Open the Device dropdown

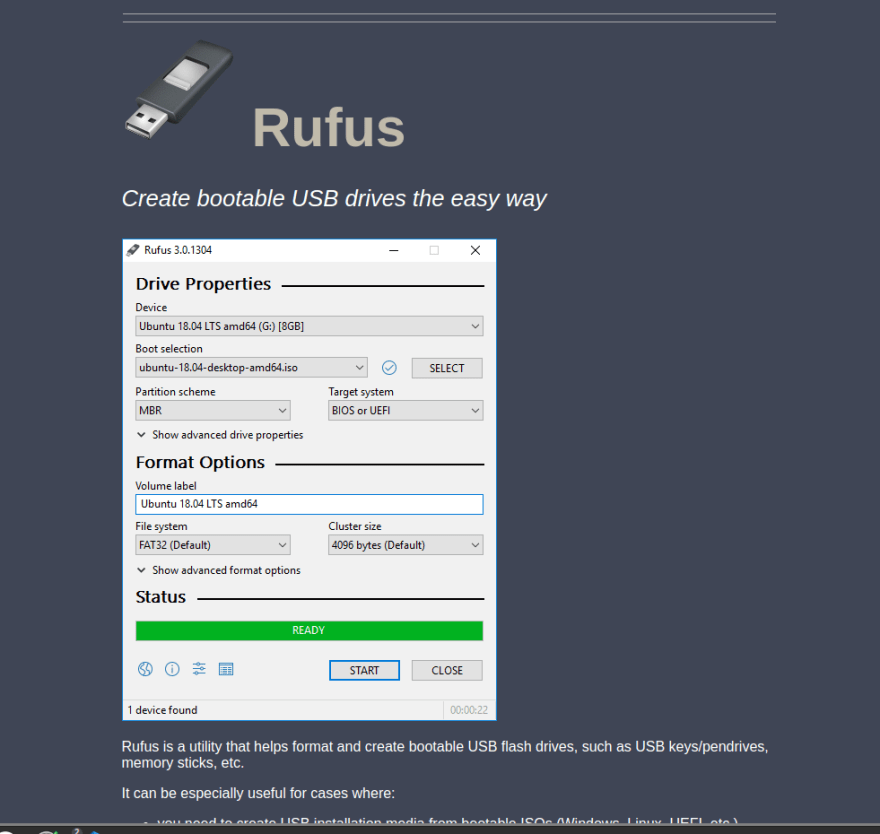tap(309, 326)
